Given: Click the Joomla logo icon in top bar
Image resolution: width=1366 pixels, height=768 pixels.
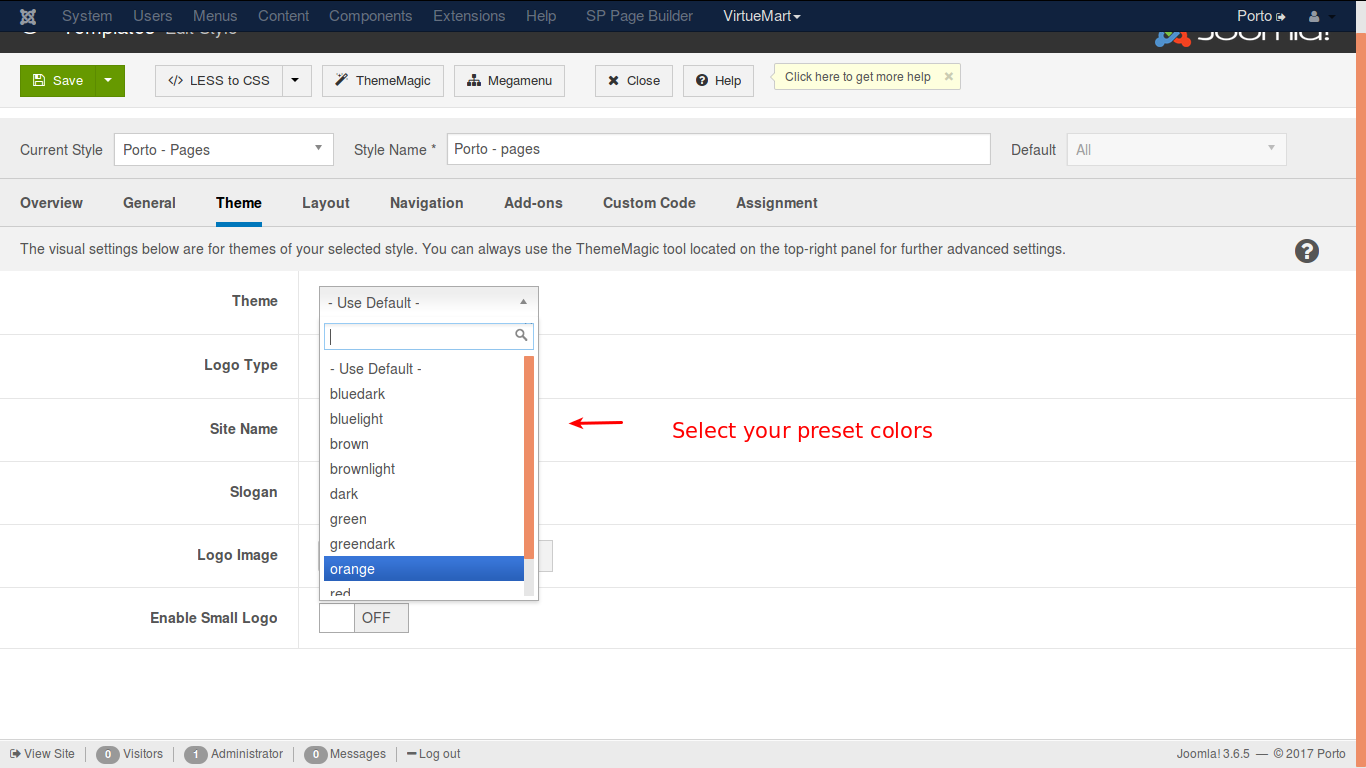Looking at the screenshot, I should tap(28, 16).
